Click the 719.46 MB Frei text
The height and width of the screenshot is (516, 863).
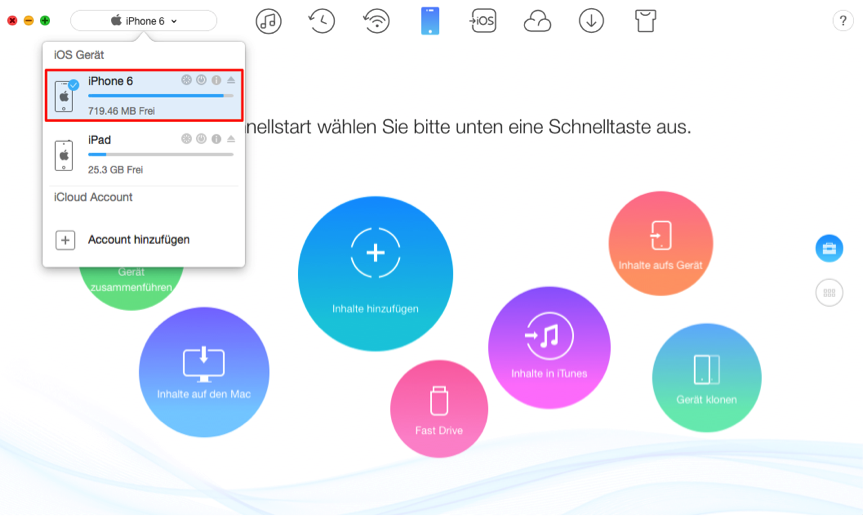tap(121, 111)
